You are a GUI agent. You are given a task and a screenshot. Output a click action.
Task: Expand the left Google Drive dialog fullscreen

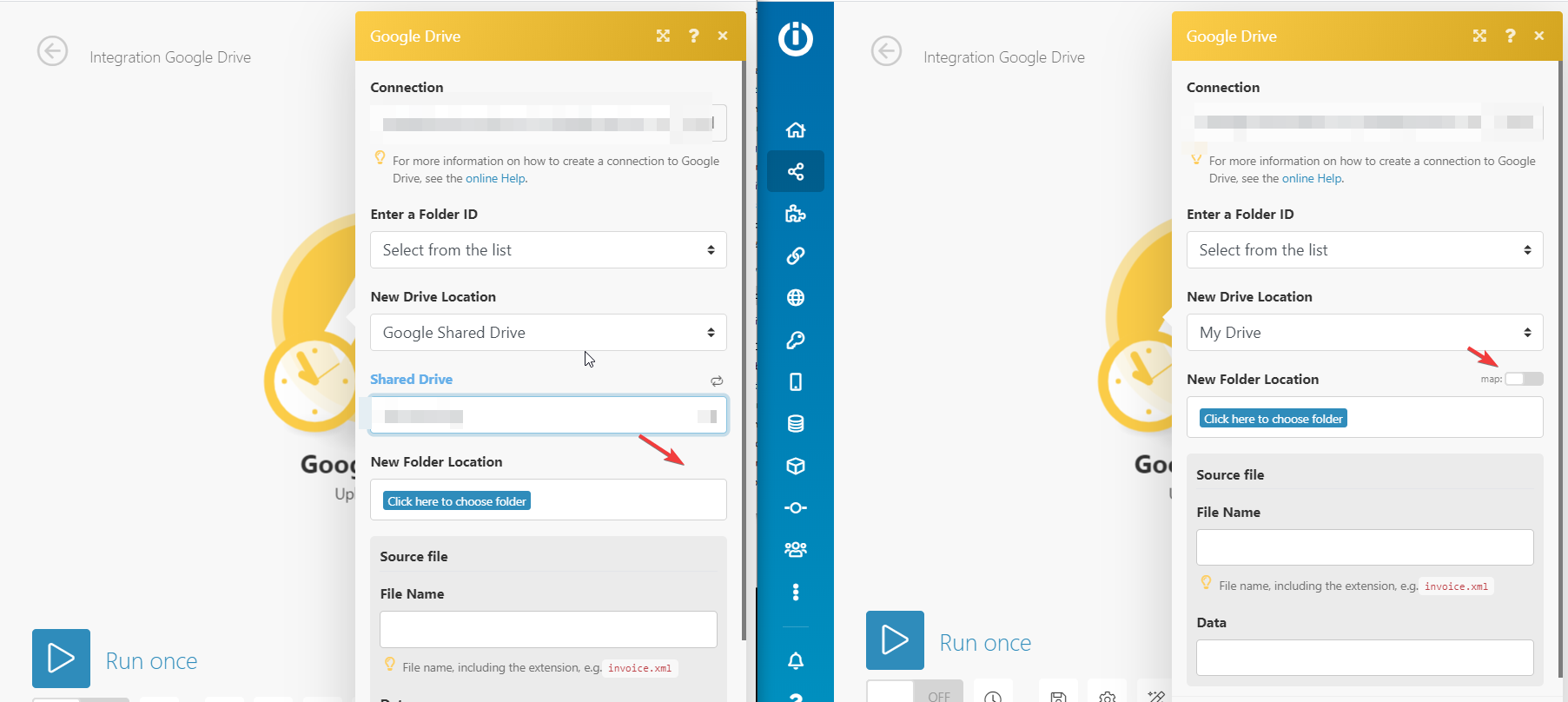pos(663,36)
